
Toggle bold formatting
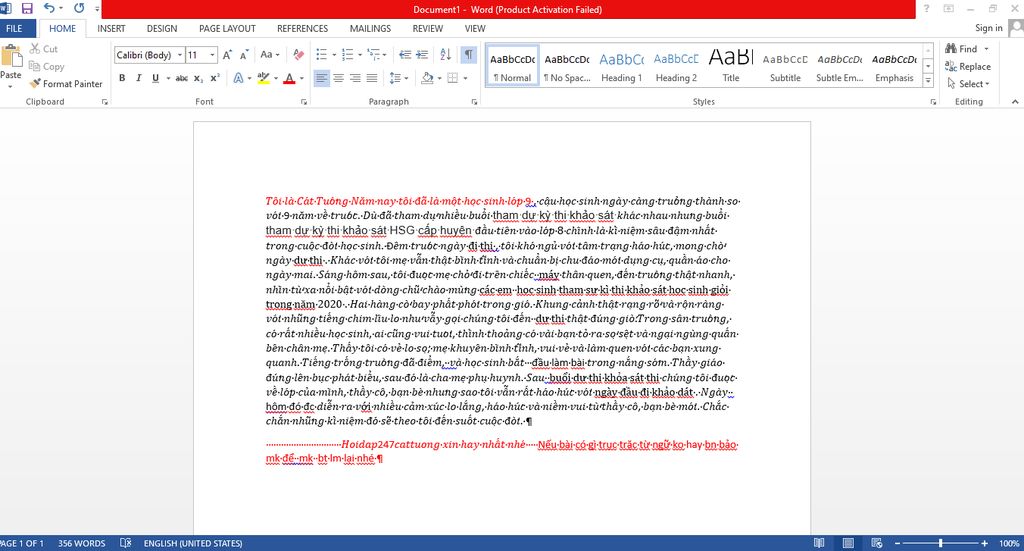tap(122, 78)
